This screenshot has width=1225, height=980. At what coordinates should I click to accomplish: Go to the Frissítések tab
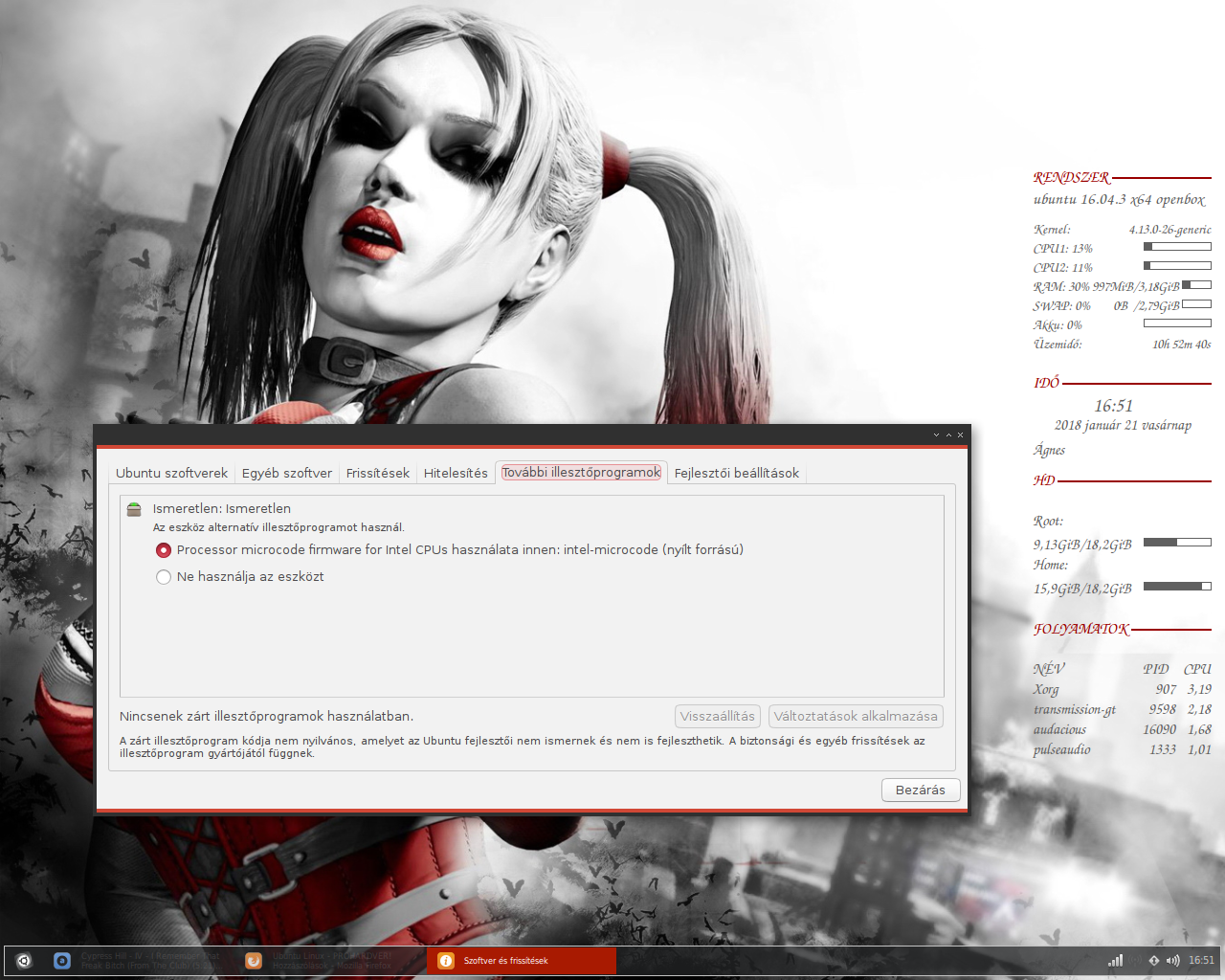coord(378,473)
